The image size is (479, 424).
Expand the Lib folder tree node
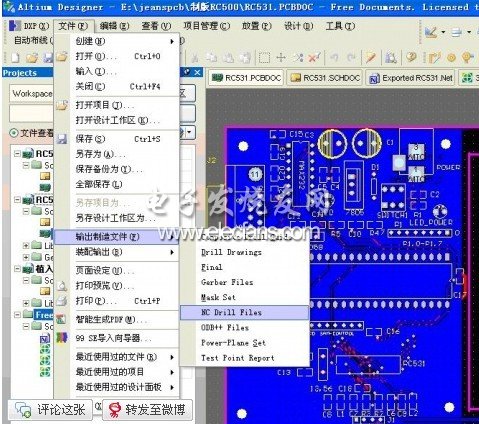click(x=26, y=246)
